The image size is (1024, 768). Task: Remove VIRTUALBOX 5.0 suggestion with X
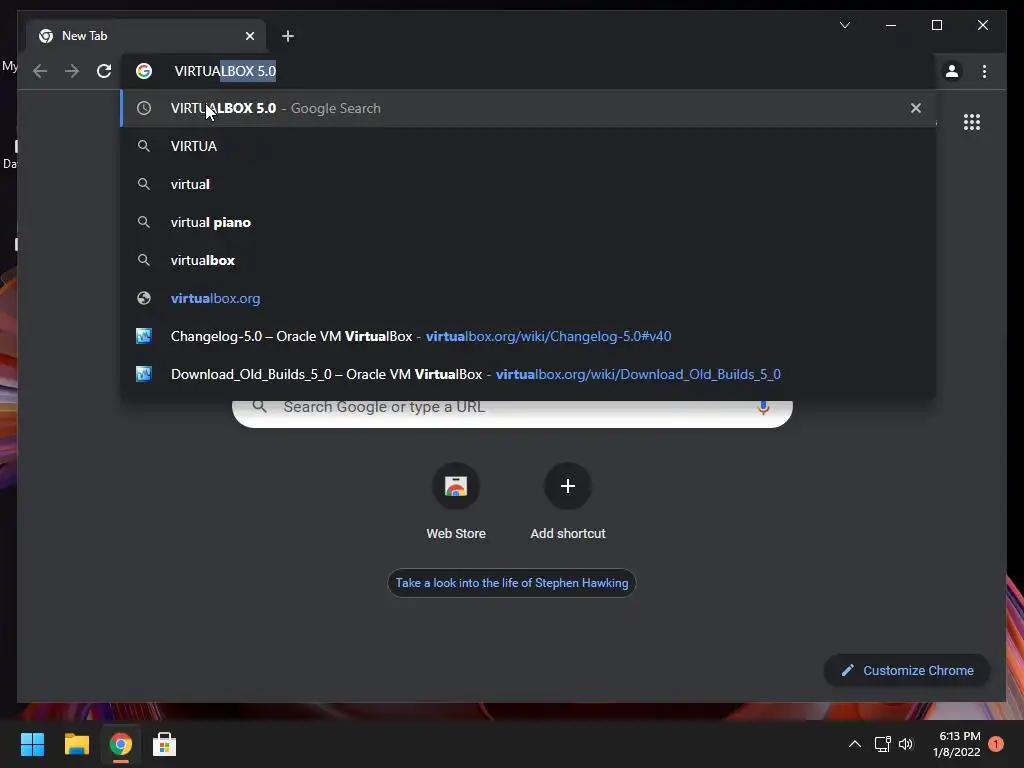pos(916,108)
